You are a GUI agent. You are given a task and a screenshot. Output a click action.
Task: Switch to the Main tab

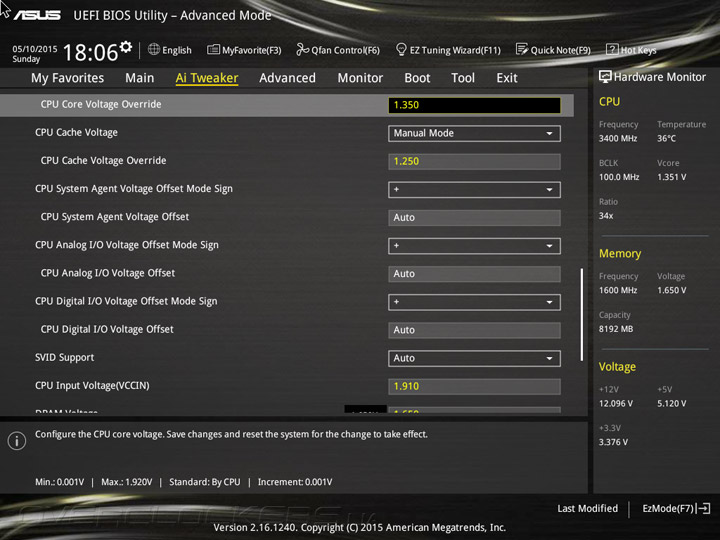pos(140,78)
